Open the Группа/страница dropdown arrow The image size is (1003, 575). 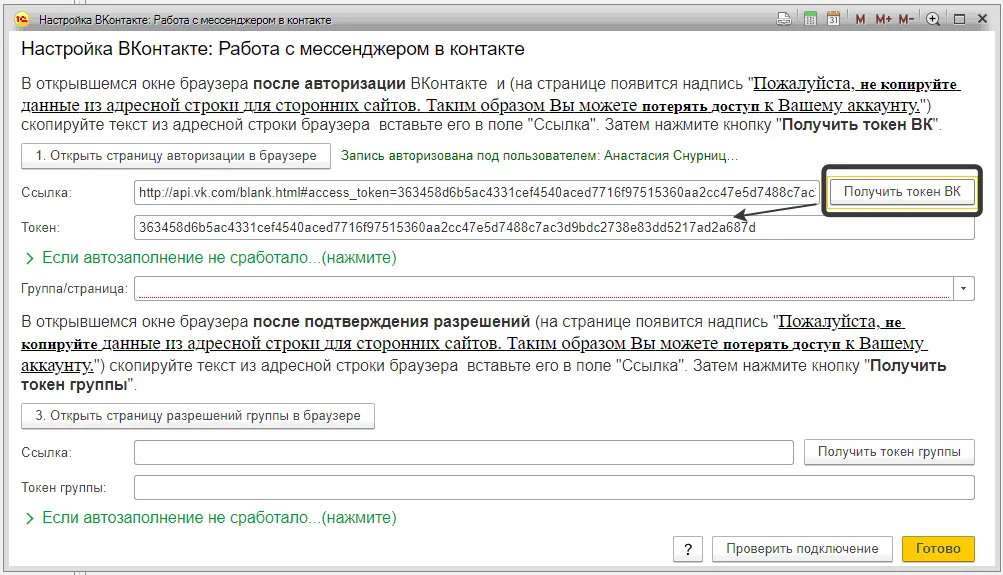point(963,288)
